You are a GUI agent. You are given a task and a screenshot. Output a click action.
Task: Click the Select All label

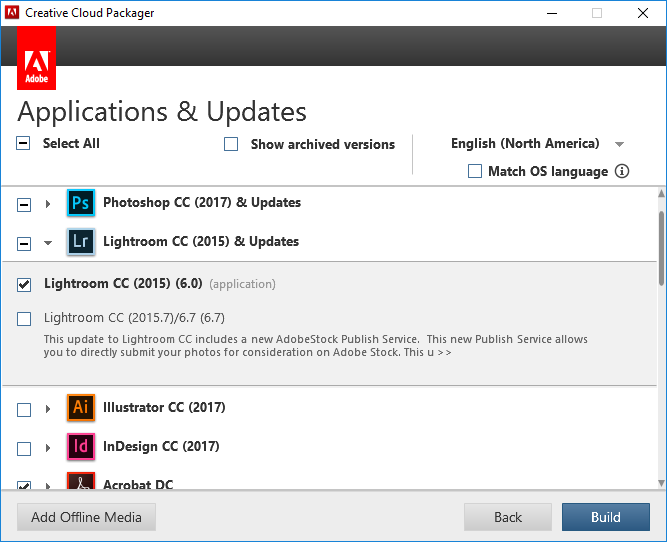click(x=71, y=143)
